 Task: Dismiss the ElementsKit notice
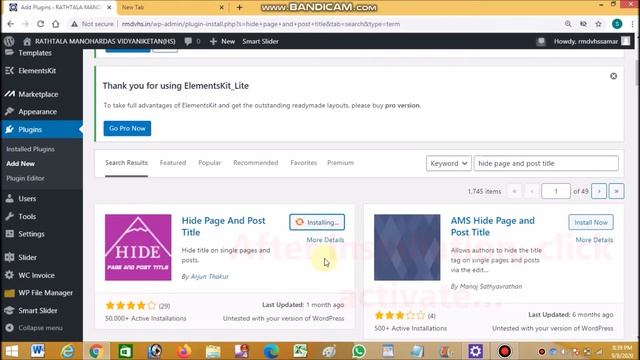click(613, 76)
